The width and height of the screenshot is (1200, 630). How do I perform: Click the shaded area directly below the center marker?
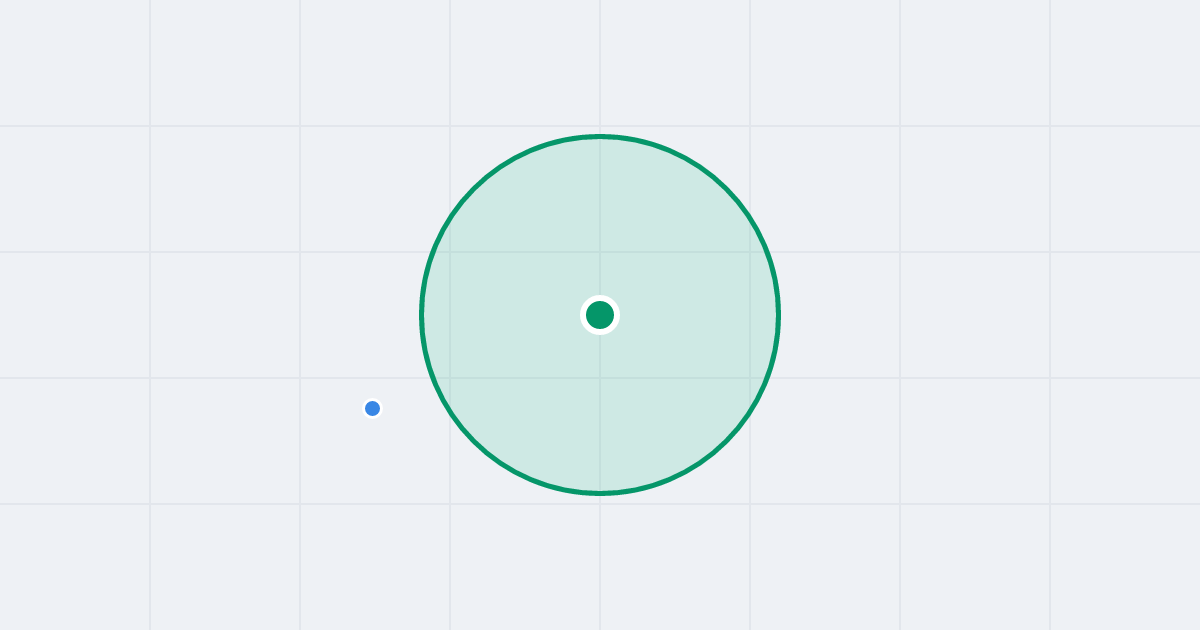[x=600, y=405]
